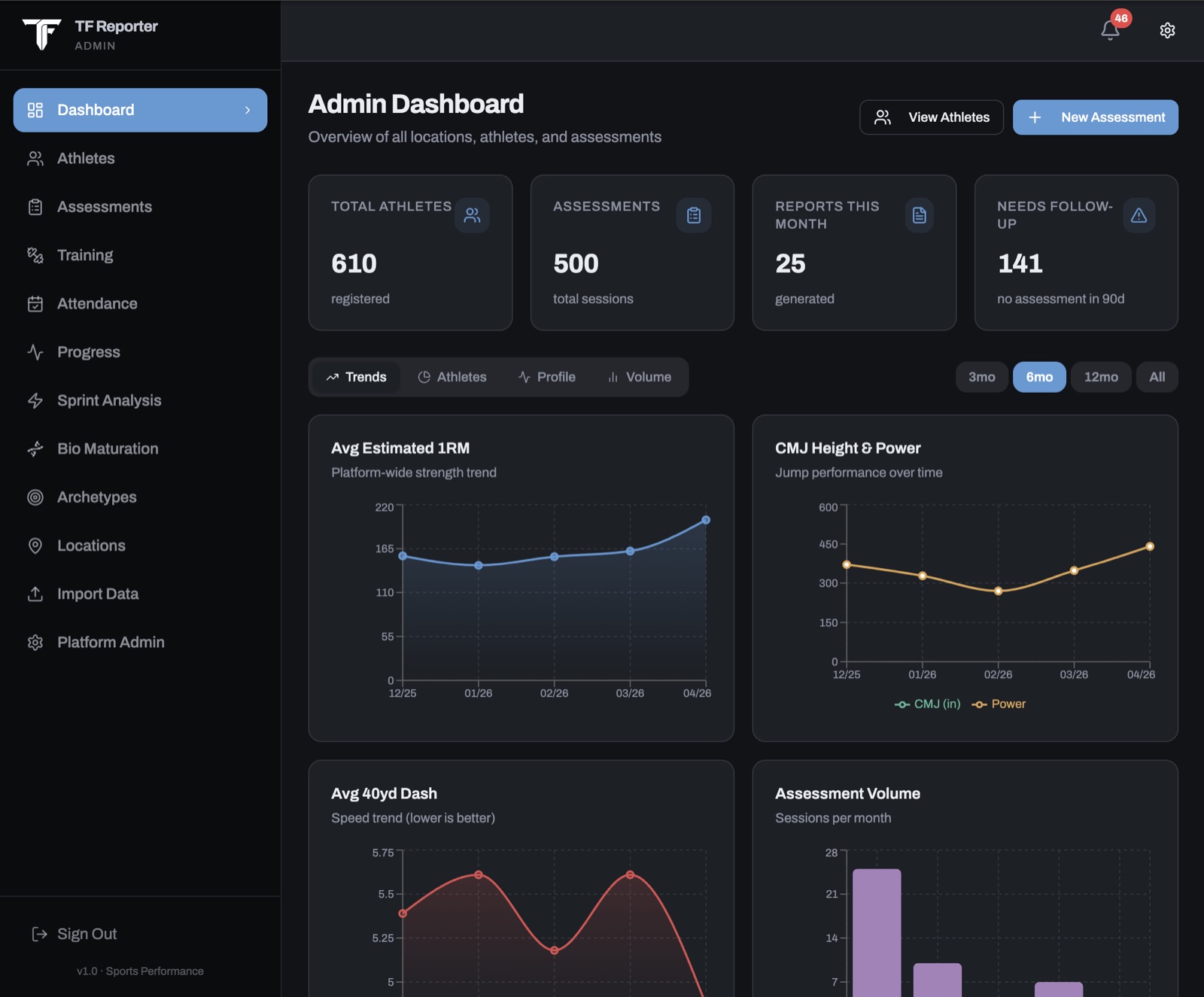The width and height of the screenshot is (1204, 997).
Task: Open the Import Data page
Action: tap(140, 594)
